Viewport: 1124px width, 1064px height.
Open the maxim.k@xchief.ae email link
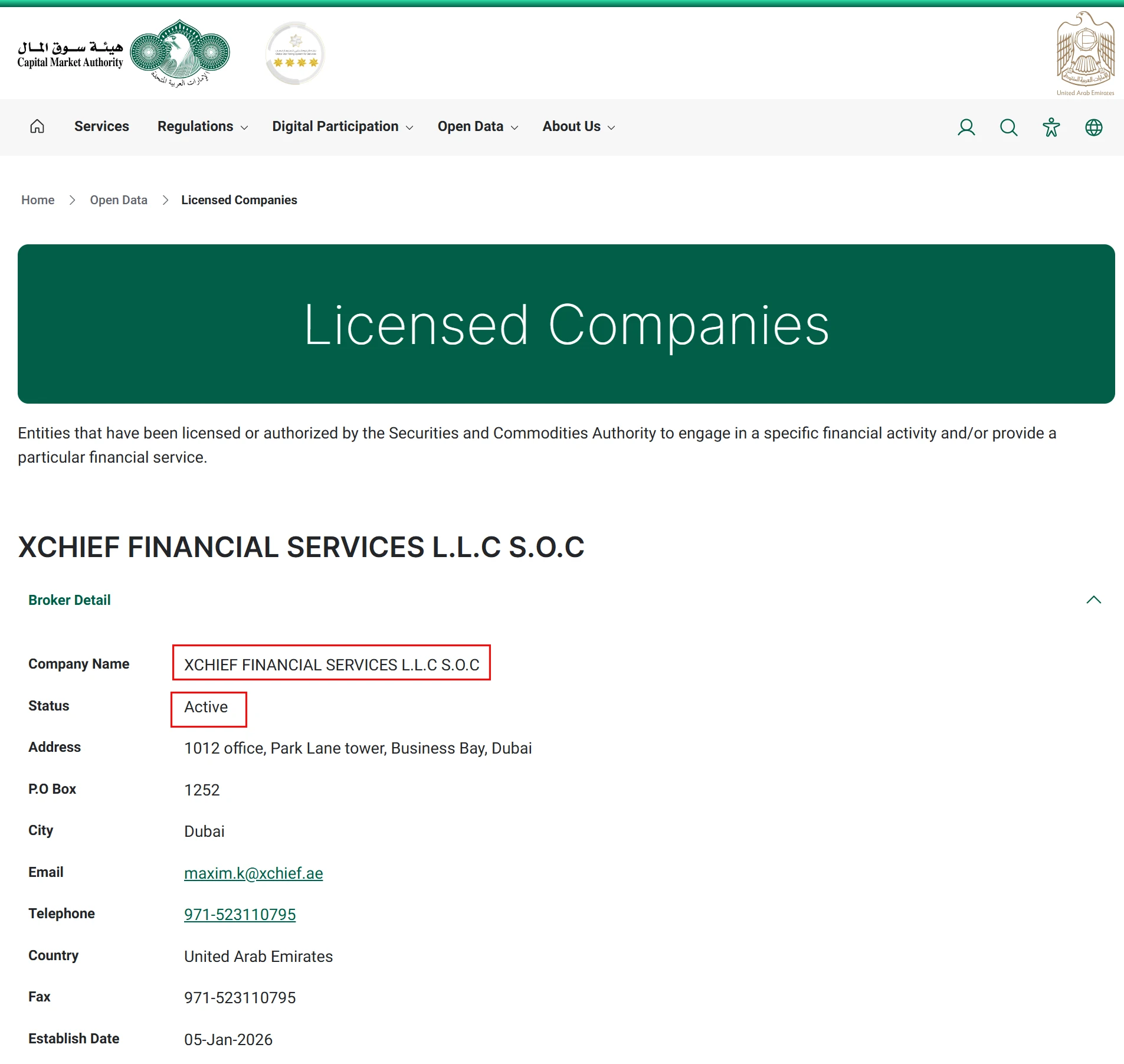pyautogui.click(x=254, y=873)
